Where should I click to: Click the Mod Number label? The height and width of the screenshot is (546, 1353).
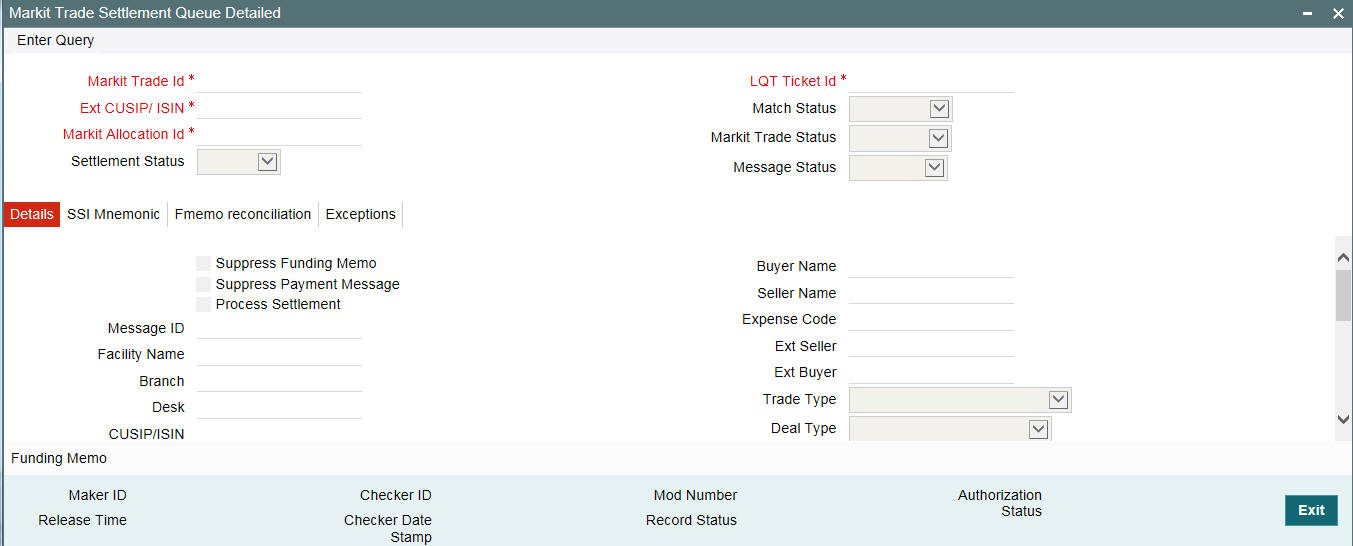tap(695, 495)
